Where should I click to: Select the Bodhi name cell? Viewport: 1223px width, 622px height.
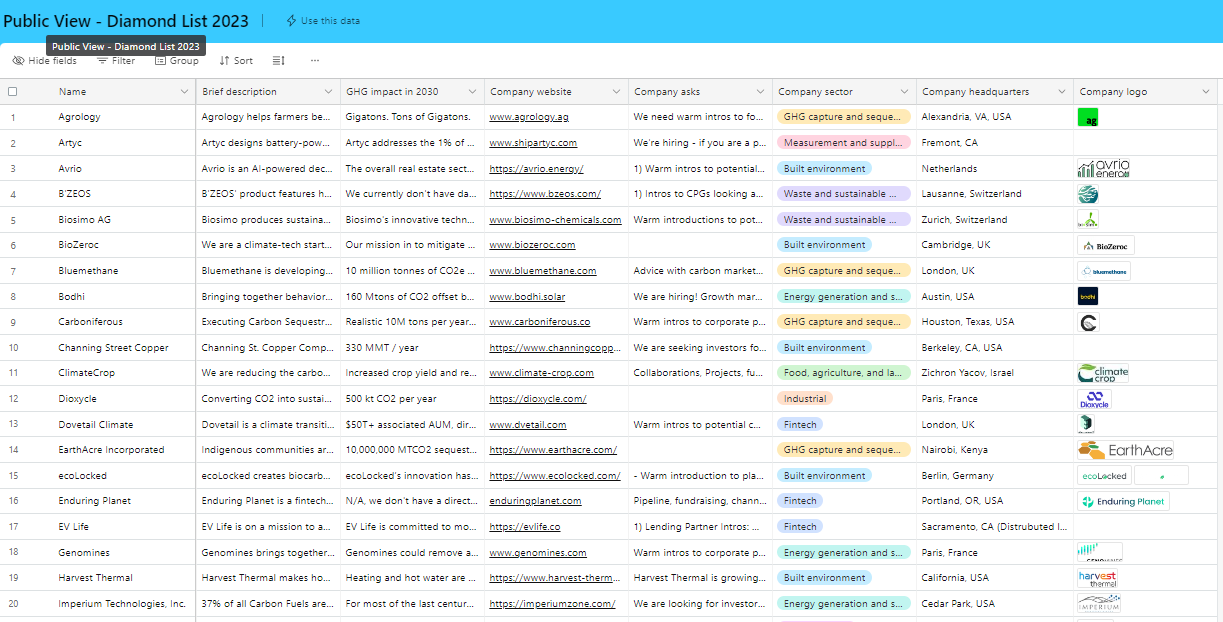[124, 296]
